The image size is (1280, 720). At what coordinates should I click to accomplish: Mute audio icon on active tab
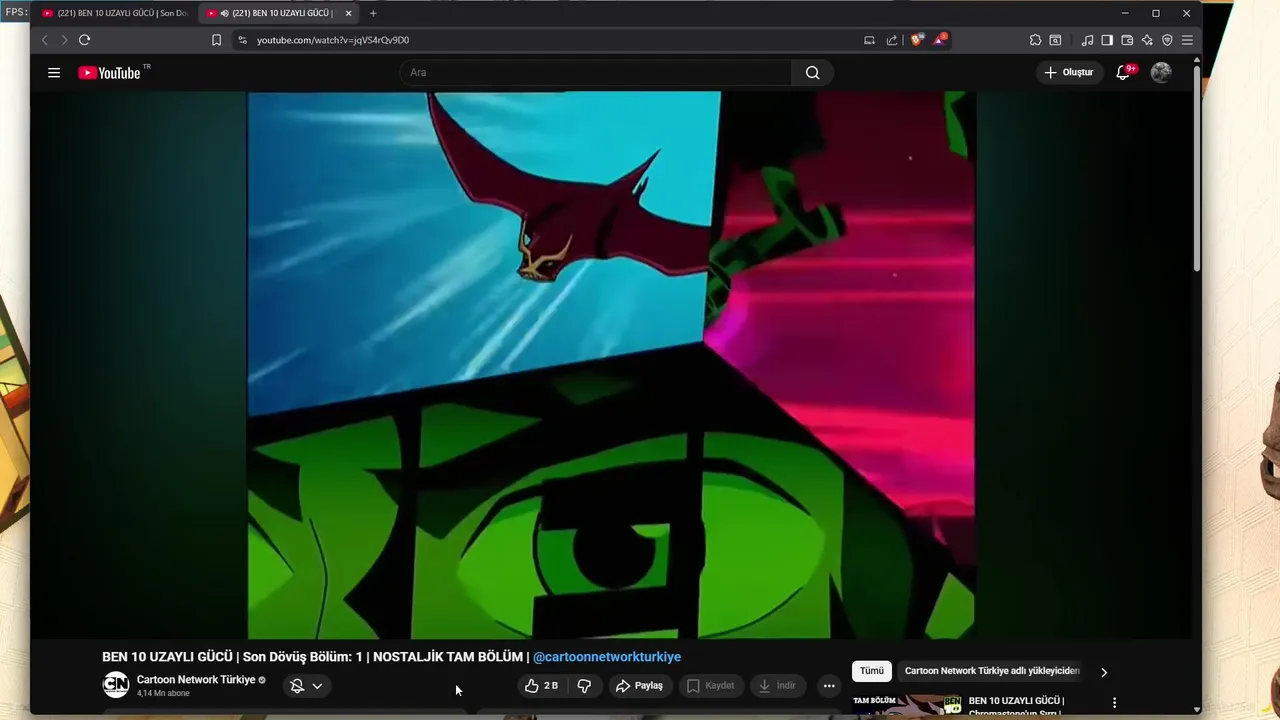point(224,13)
